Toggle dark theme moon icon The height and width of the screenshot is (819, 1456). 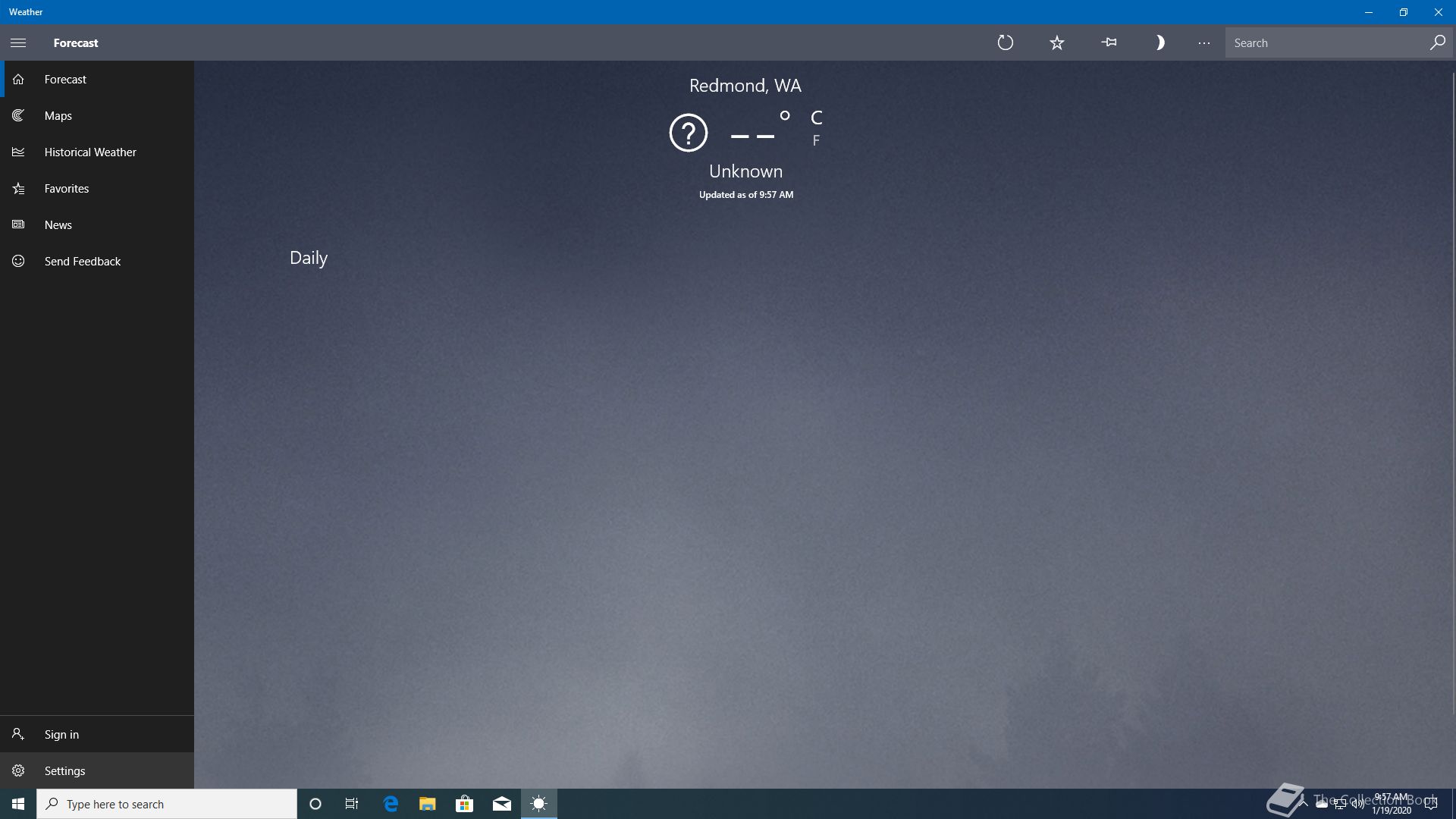pyautogui.click(x=1159, y=43)
